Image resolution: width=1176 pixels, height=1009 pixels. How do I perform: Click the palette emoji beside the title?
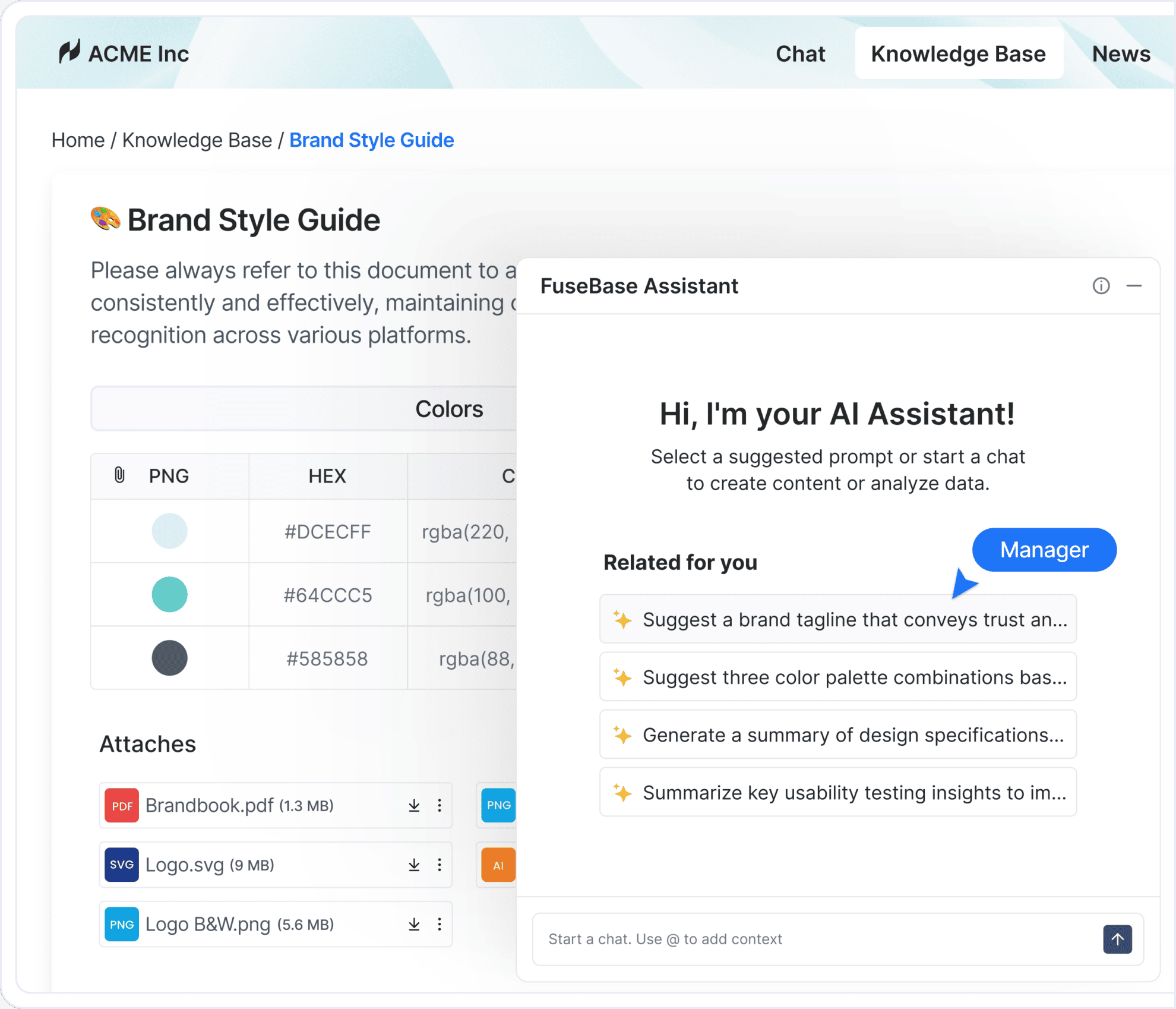(105, 219)
